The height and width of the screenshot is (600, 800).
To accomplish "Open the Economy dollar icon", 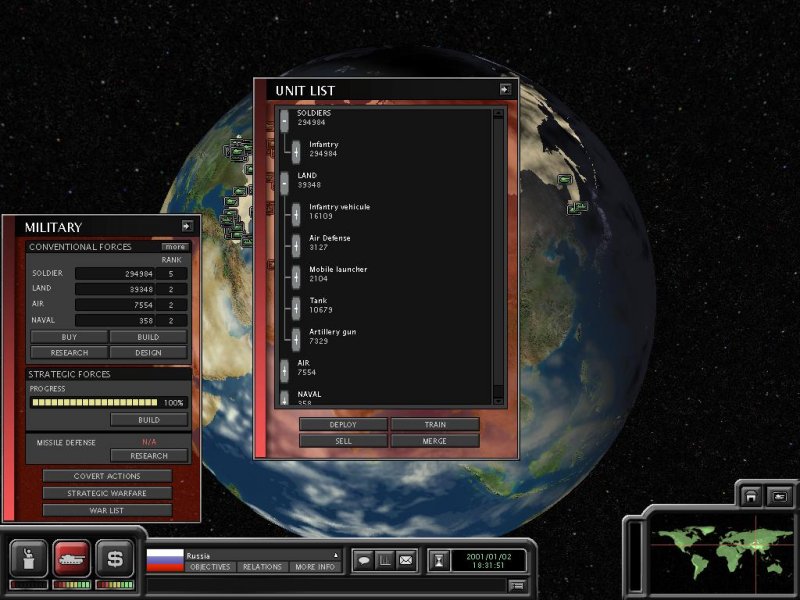I will [x=114, y=559].
